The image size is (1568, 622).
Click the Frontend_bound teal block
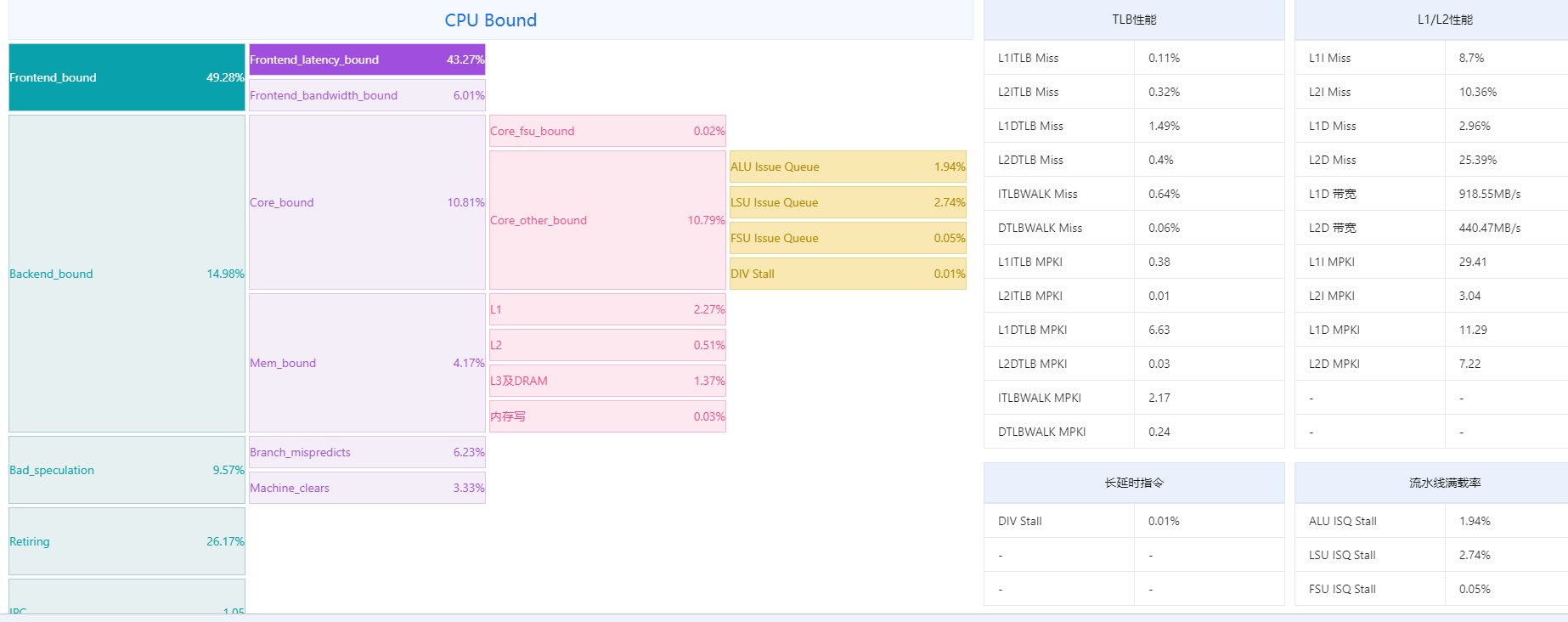pyautogui.click(x=127, y=77)
